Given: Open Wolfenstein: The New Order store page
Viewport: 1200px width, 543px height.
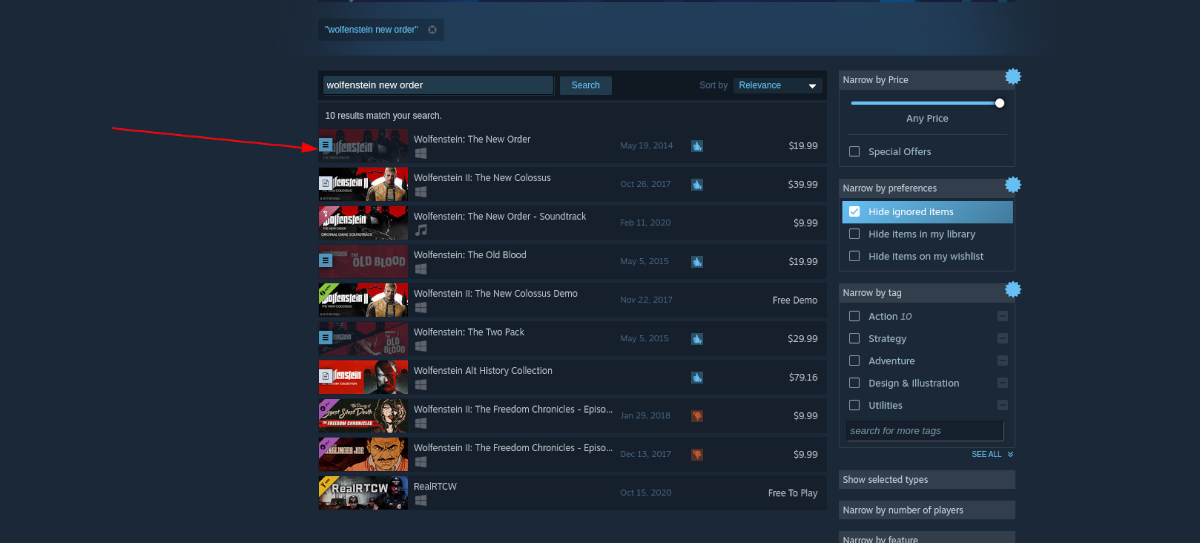Looking at the screenshot, I should (x=572, y=146).
